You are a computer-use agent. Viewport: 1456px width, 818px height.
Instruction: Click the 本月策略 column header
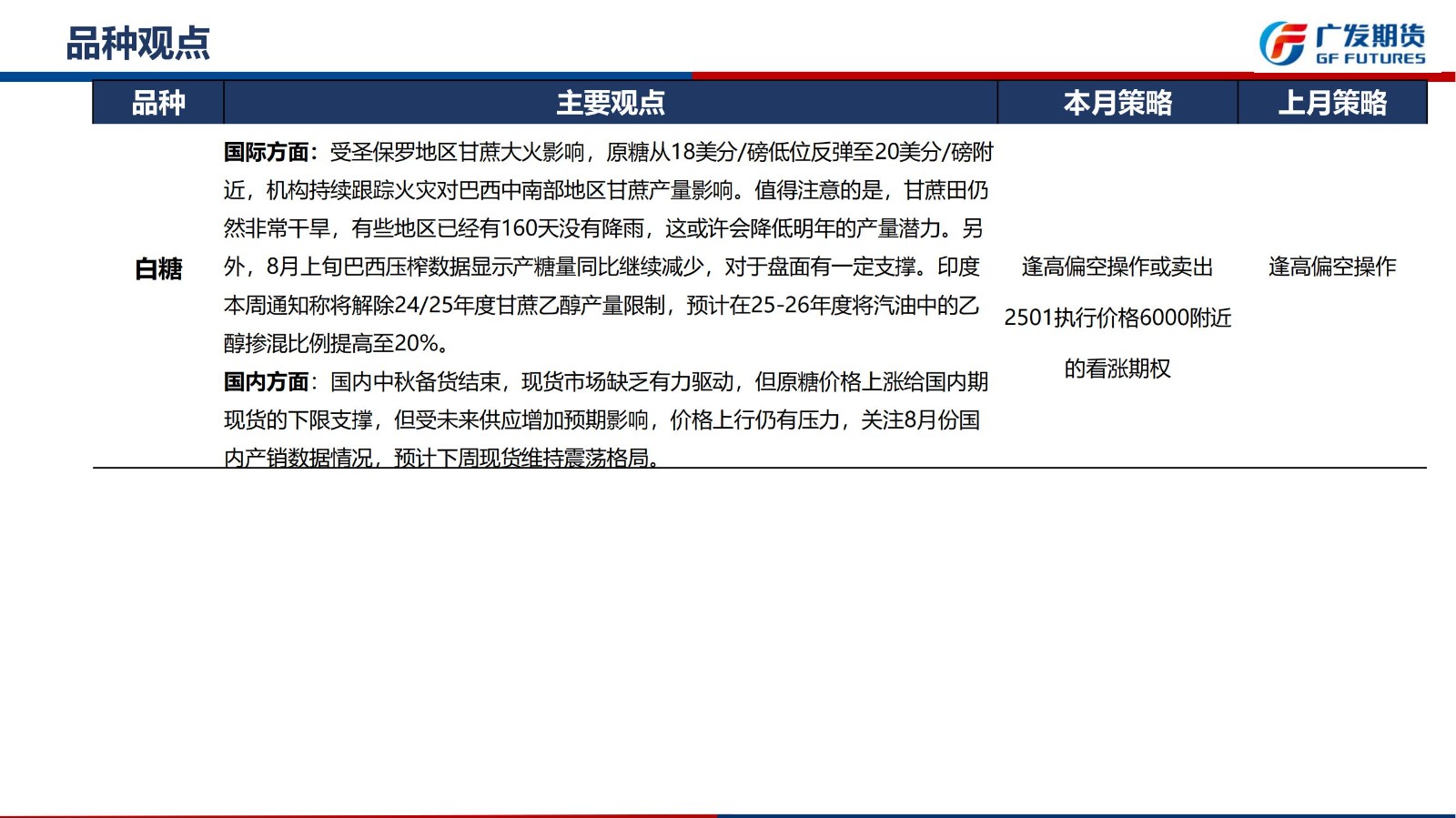[1117, 103]
